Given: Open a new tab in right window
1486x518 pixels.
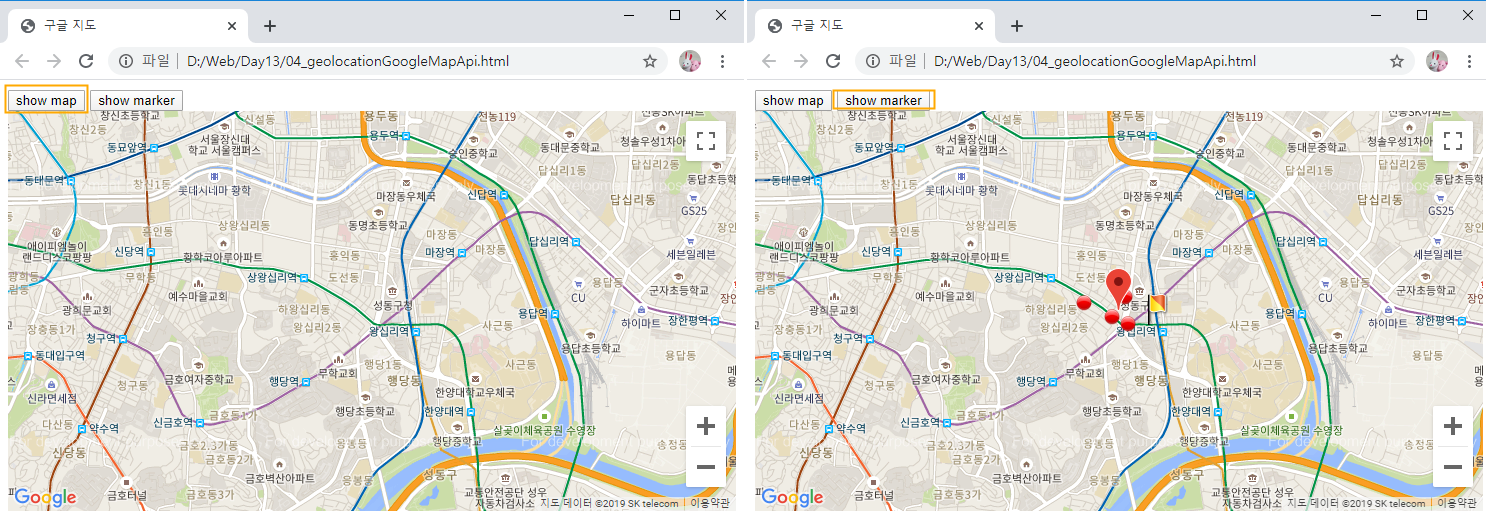Looking at the screenshot, I should pyautogui.click(x=1016, y=26).
